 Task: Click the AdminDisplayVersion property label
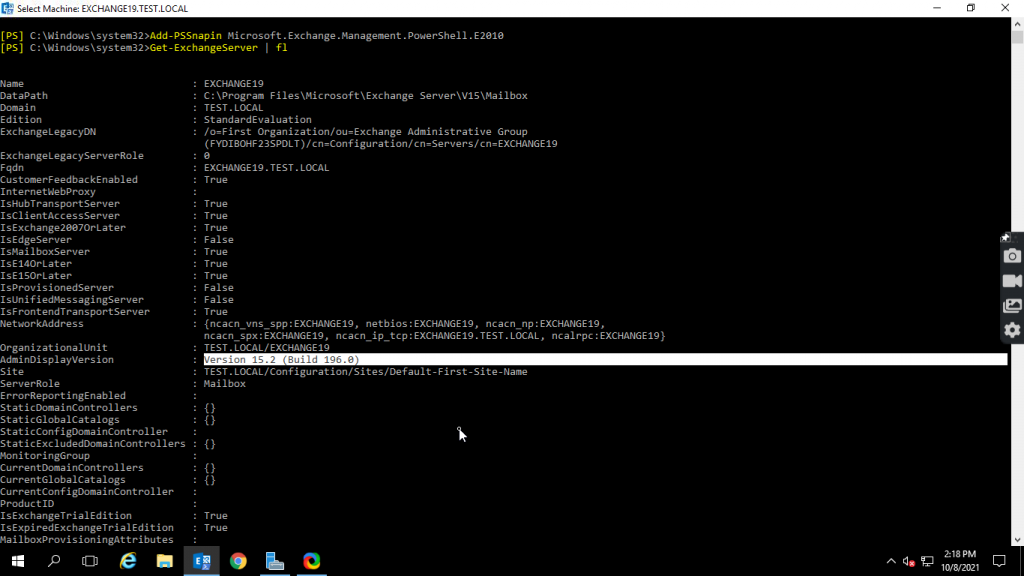click(57, 360)
